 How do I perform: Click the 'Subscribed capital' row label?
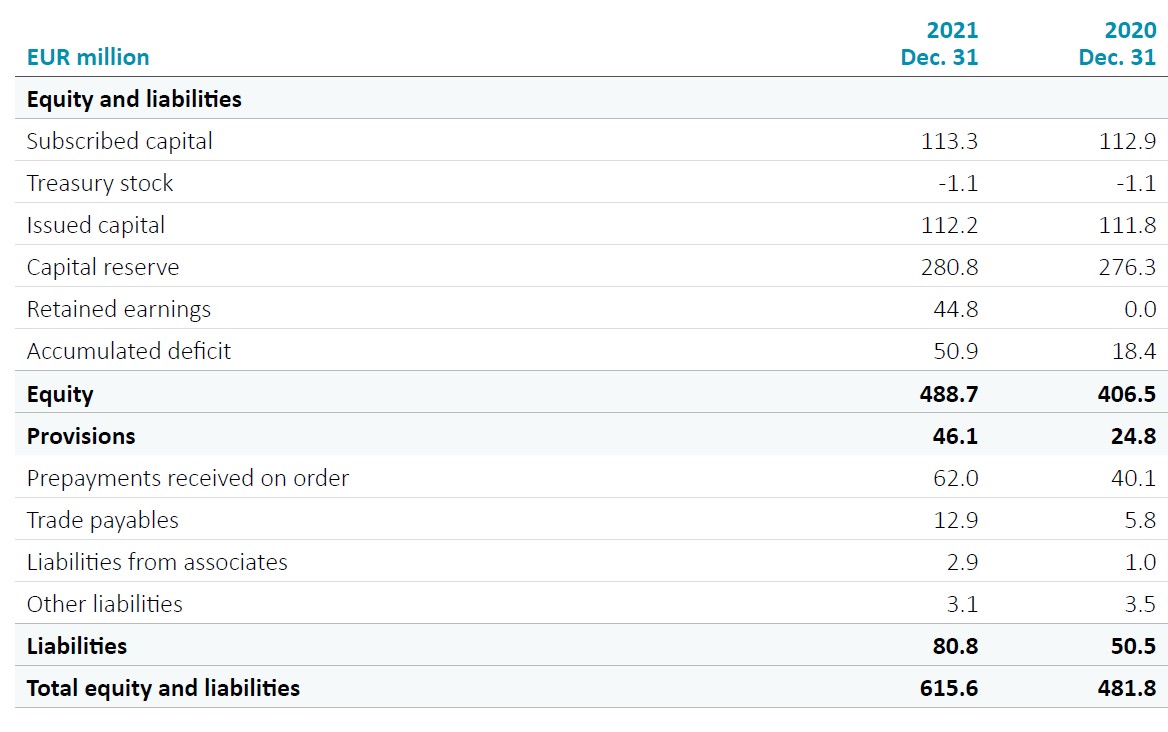click(120, 141)
